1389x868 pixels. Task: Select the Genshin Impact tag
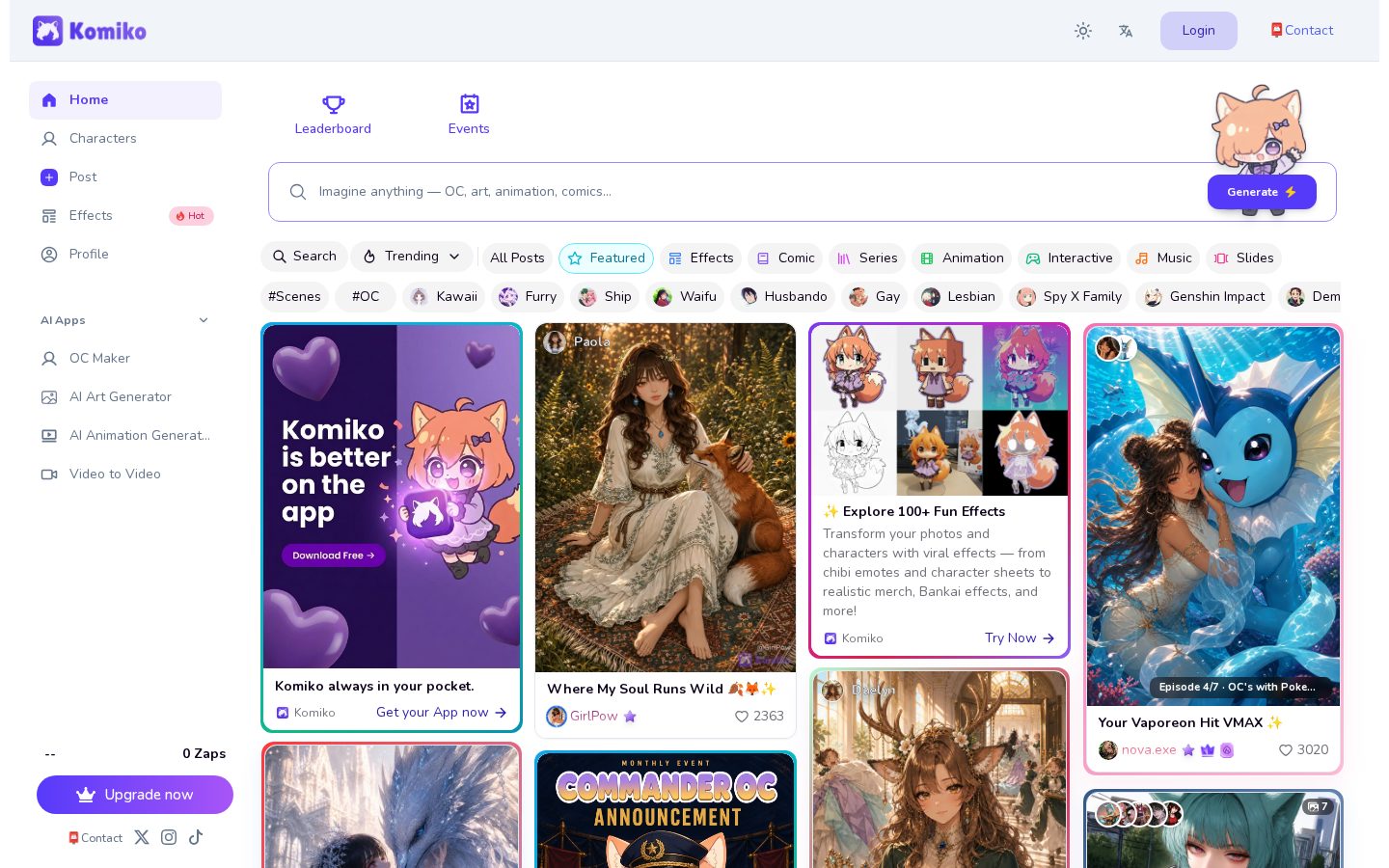point(1205,297)
